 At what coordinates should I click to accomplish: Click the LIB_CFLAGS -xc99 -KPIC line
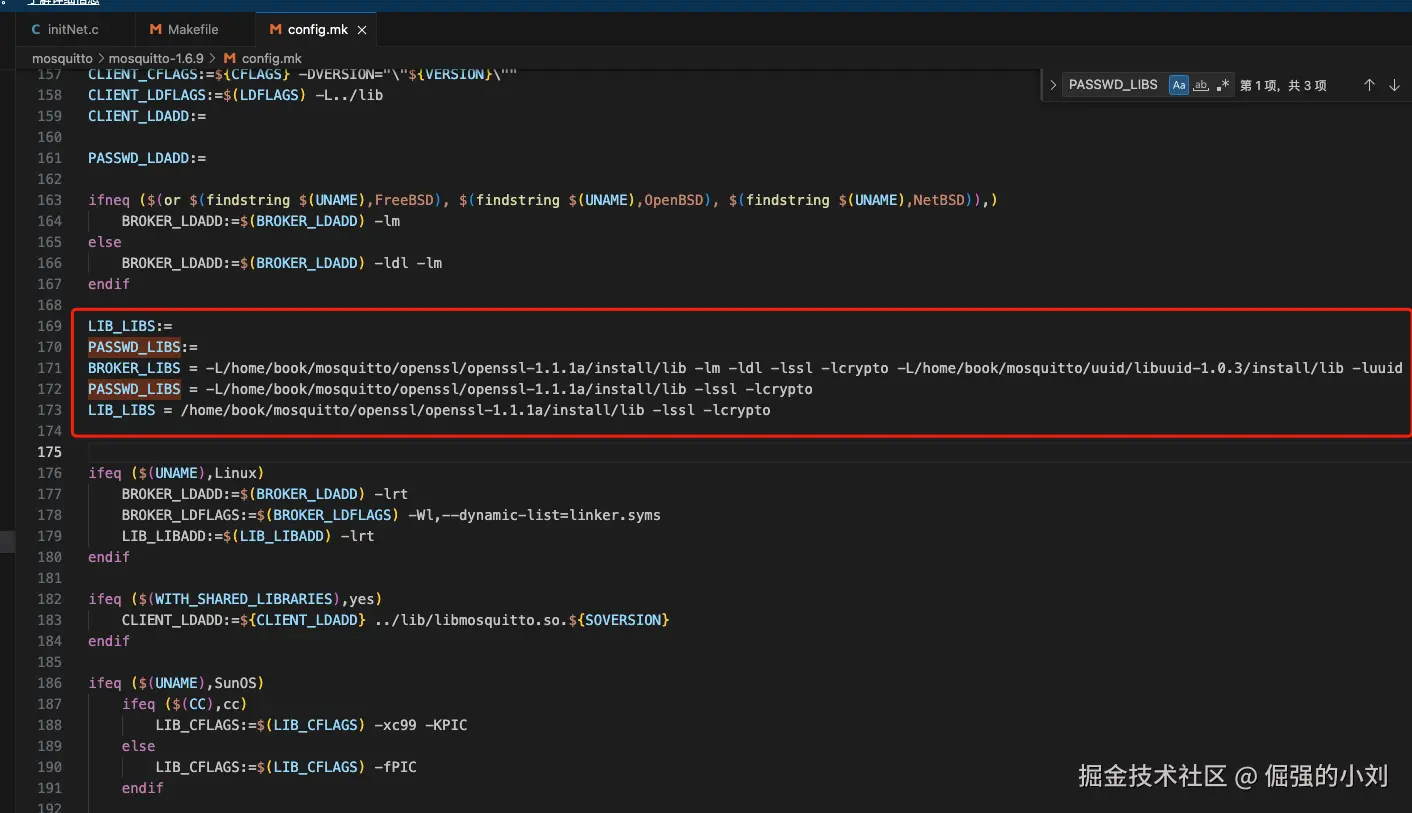coord(311,725)
